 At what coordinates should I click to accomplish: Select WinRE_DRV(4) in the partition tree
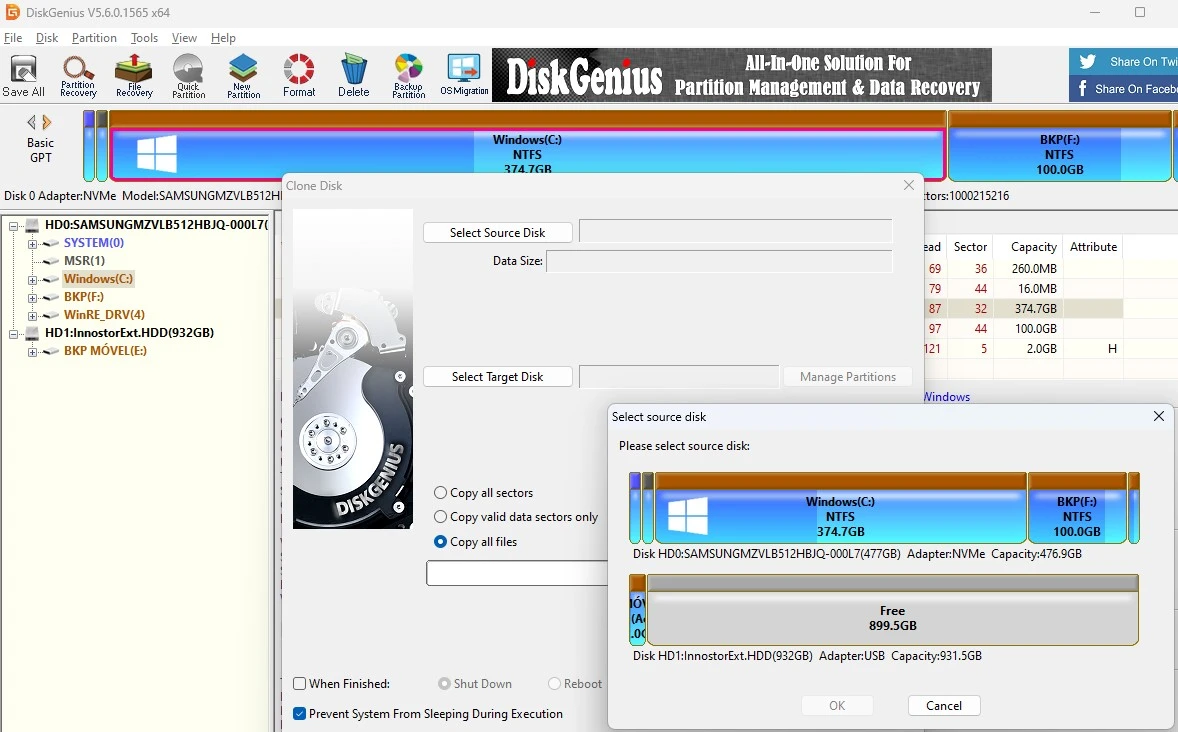pyautogui.click(x=104, y=315)
